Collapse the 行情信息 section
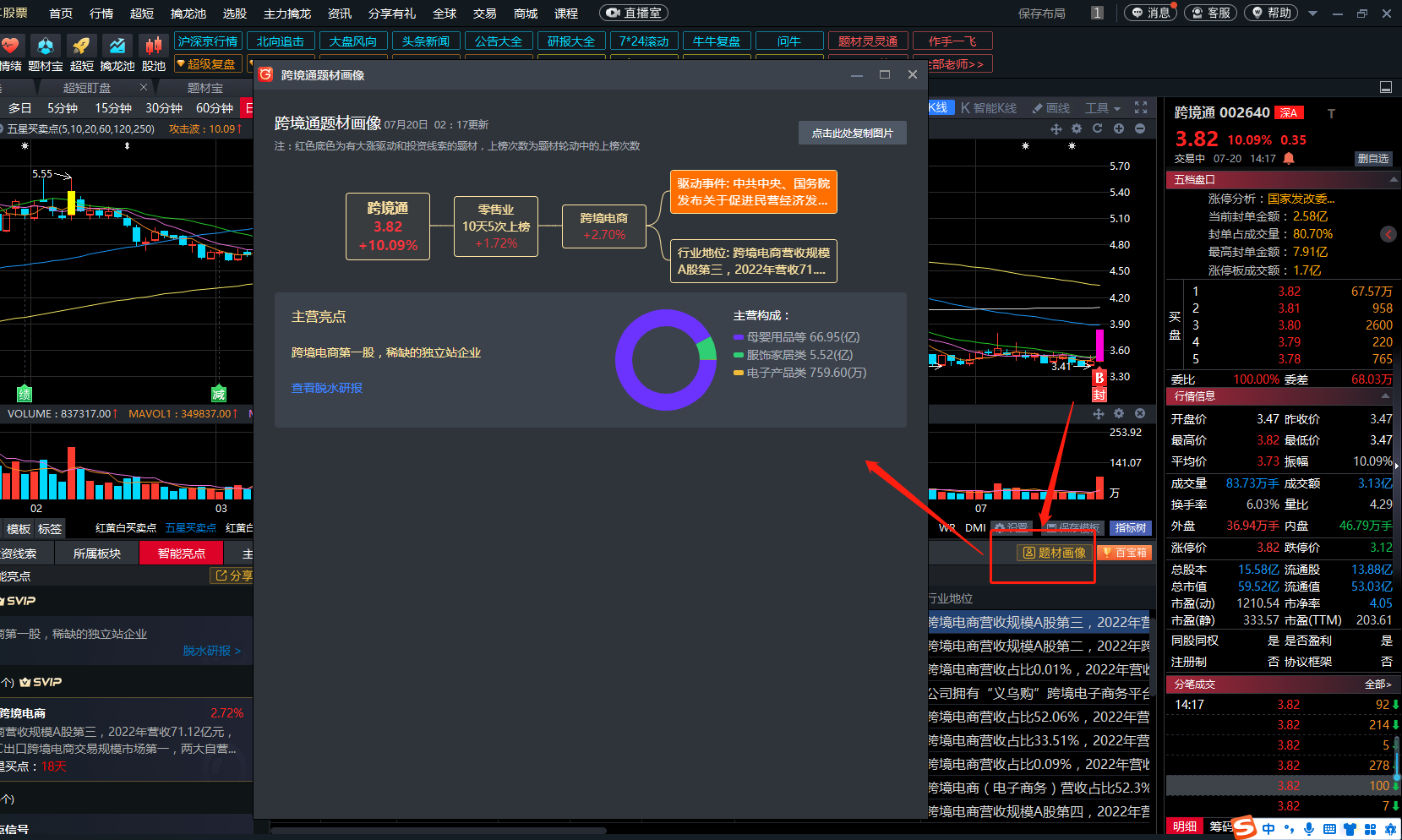Image resolution: width=1402 pixels, height=840 pixels. click(1386, 396)
